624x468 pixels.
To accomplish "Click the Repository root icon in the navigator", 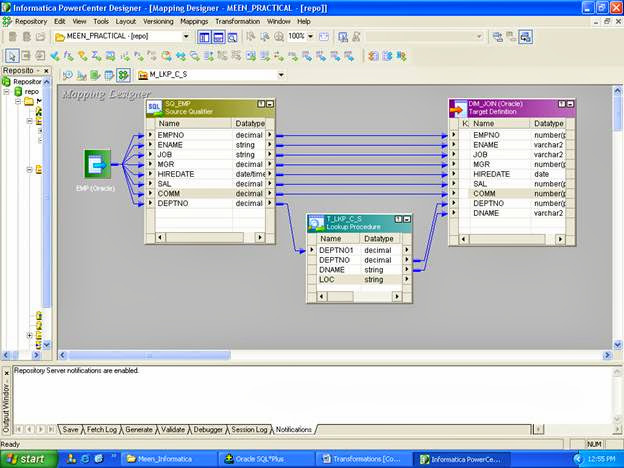I will pos(6,82).
